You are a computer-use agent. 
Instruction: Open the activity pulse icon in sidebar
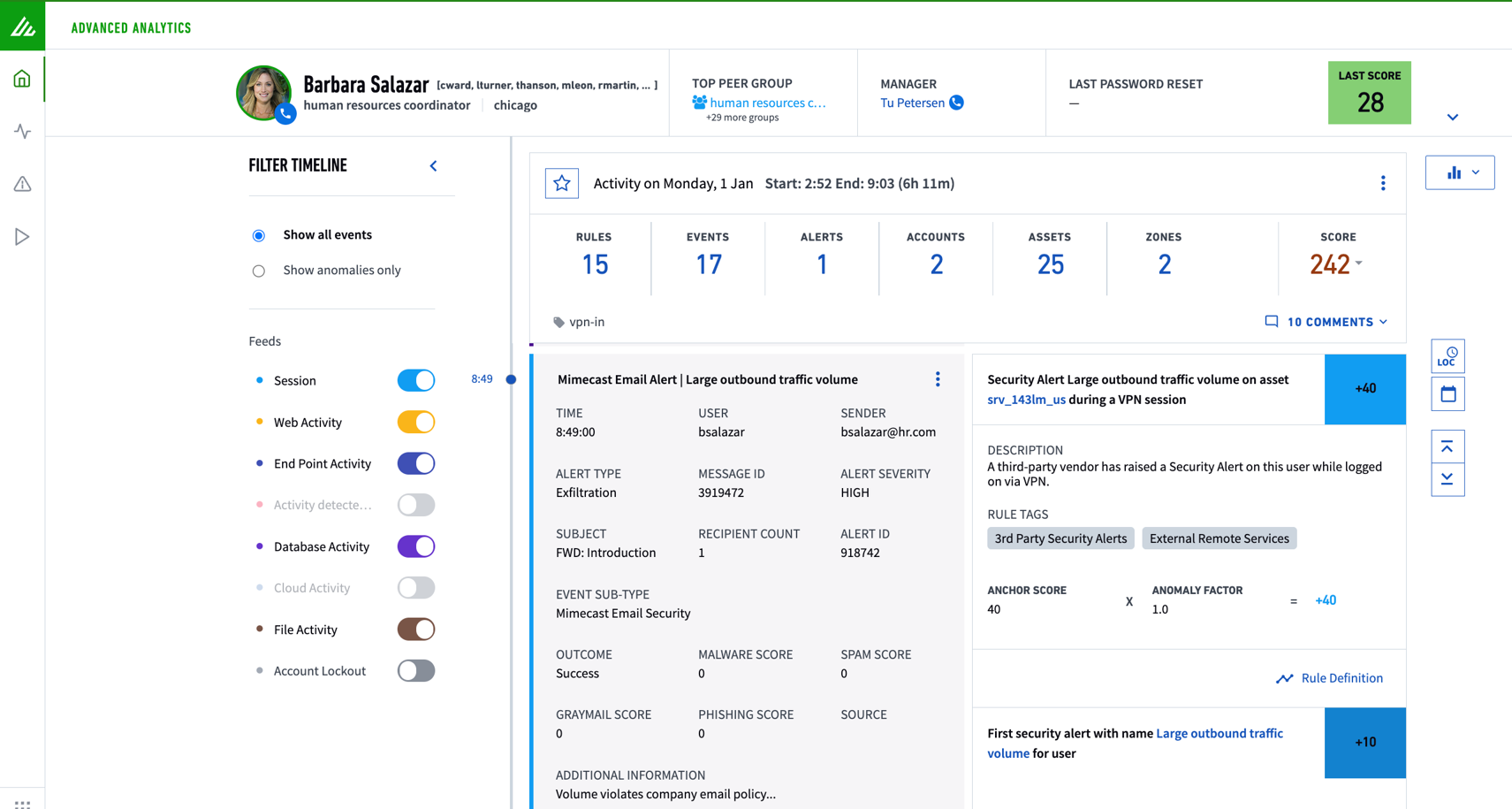click(22, 132)
